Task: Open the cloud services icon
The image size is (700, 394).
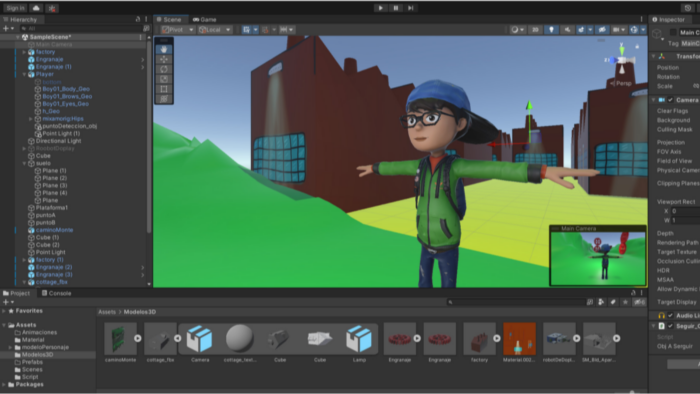Action: coord(36,8)
